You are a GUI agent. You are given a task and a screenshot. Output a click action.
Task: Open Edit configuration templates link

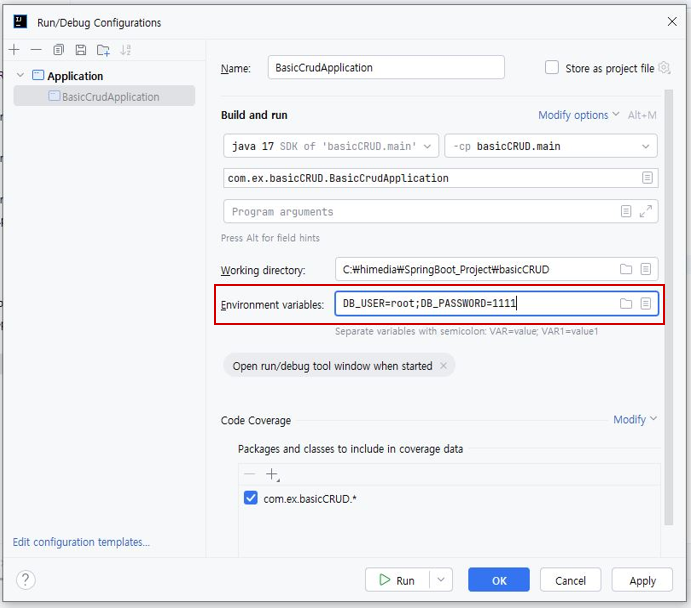pyautogui.click(x=81, y=544)
